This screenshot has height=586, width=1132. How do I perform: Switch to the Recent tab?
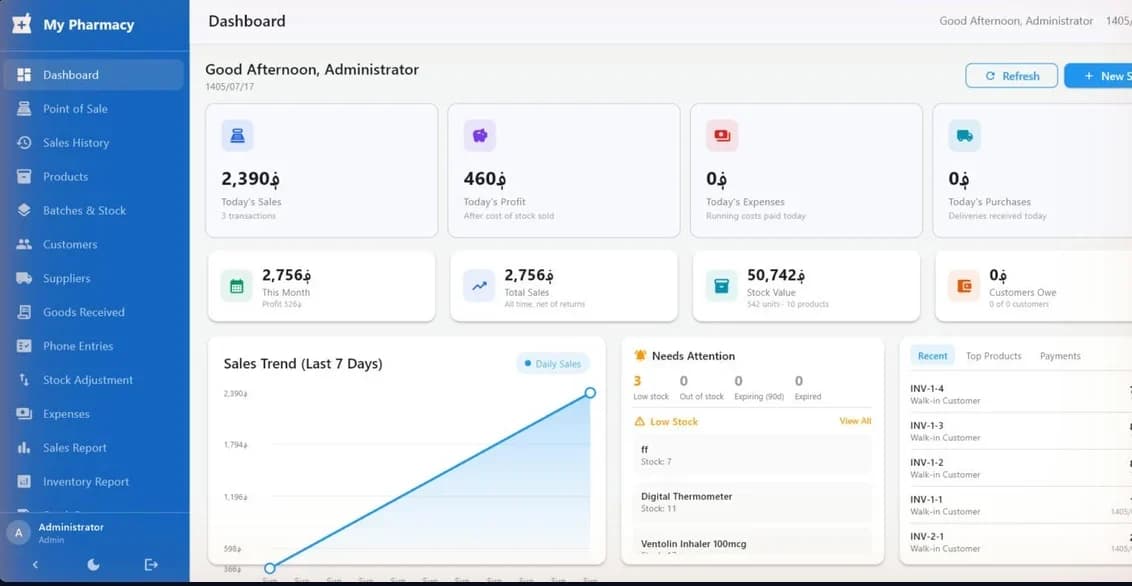[933, 356]
